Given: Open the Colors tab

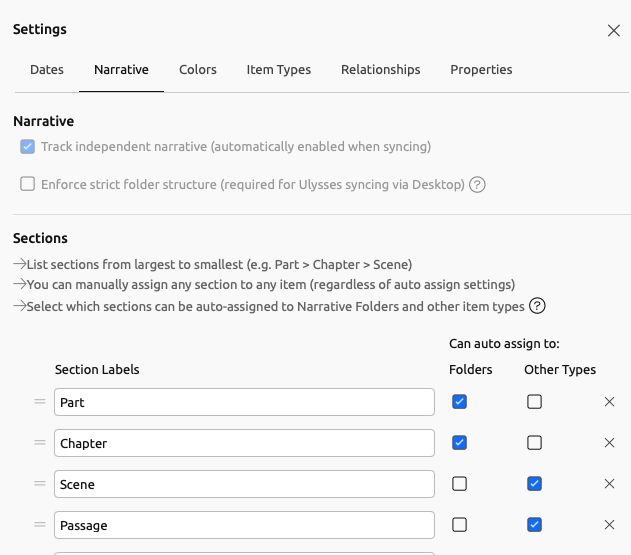Looking at the screenshot, I should pos(198,70).
